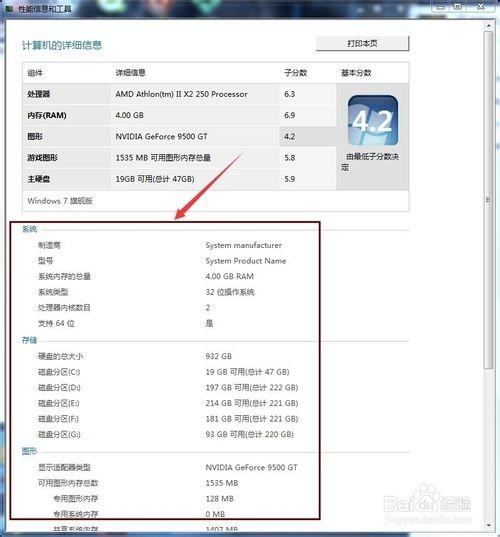Click memory subscore 6.9
This screenshot has width=500, height=537.
(x=289, y=115)
